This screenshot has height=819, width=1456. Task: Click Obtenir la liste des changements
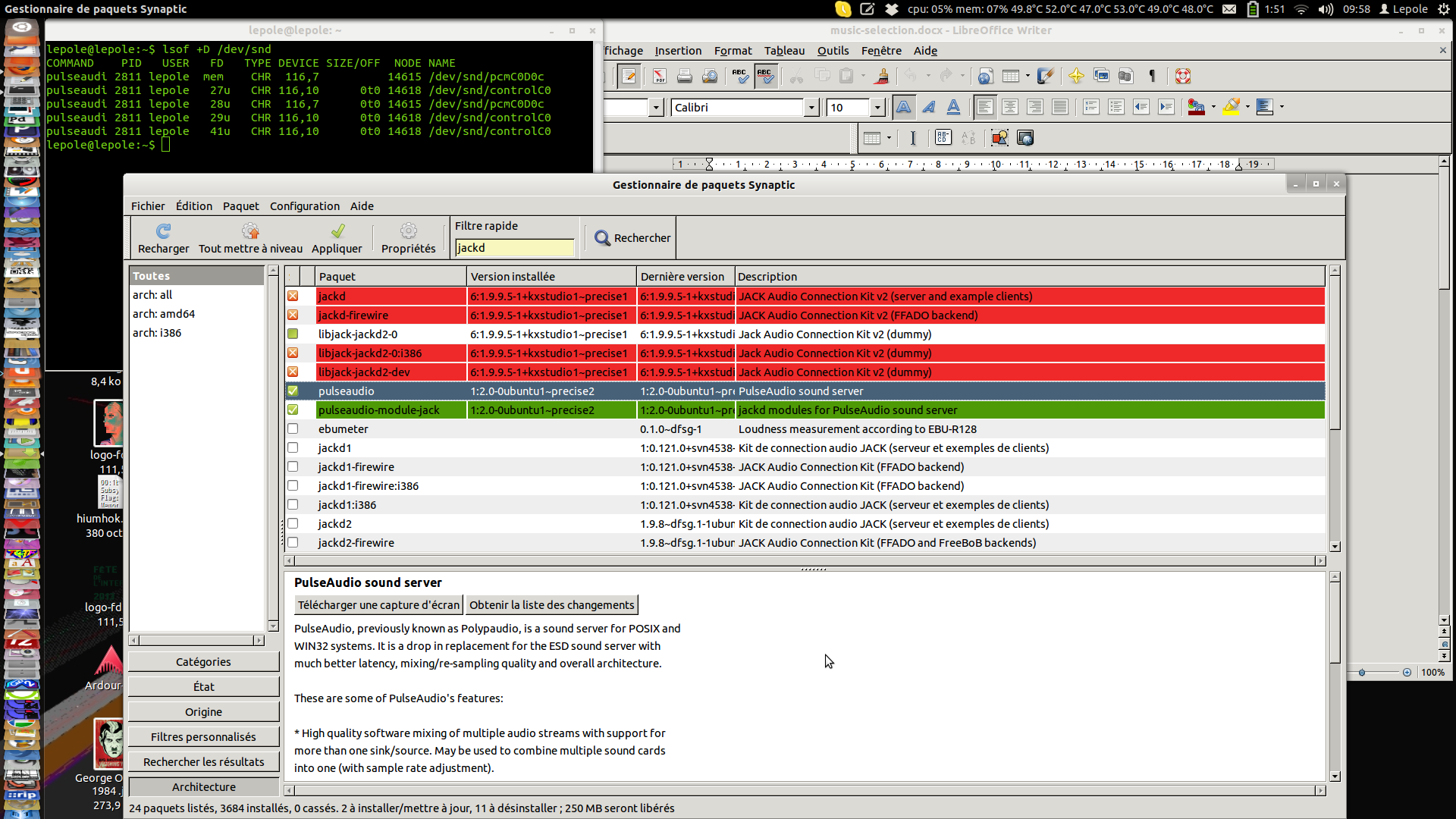(551, 604)
